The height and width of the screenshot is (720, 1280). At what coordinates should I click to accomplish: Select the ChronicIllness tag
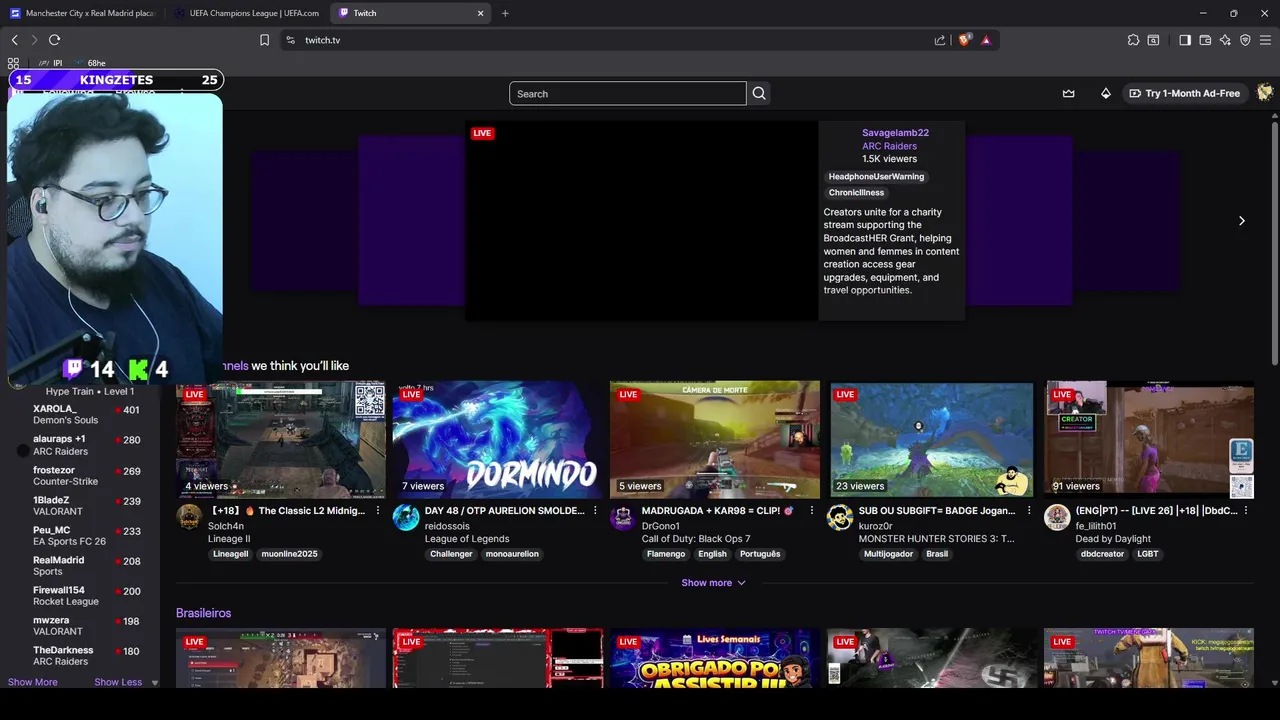tap(856, 192)
